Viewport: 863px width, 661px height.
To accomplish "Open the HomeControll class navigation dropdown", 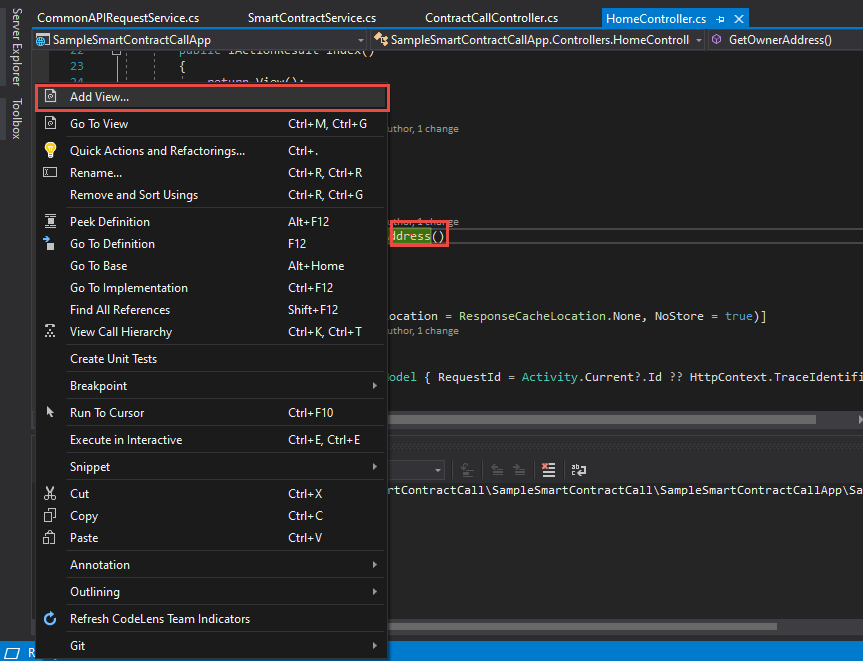I will pos(701,40).
